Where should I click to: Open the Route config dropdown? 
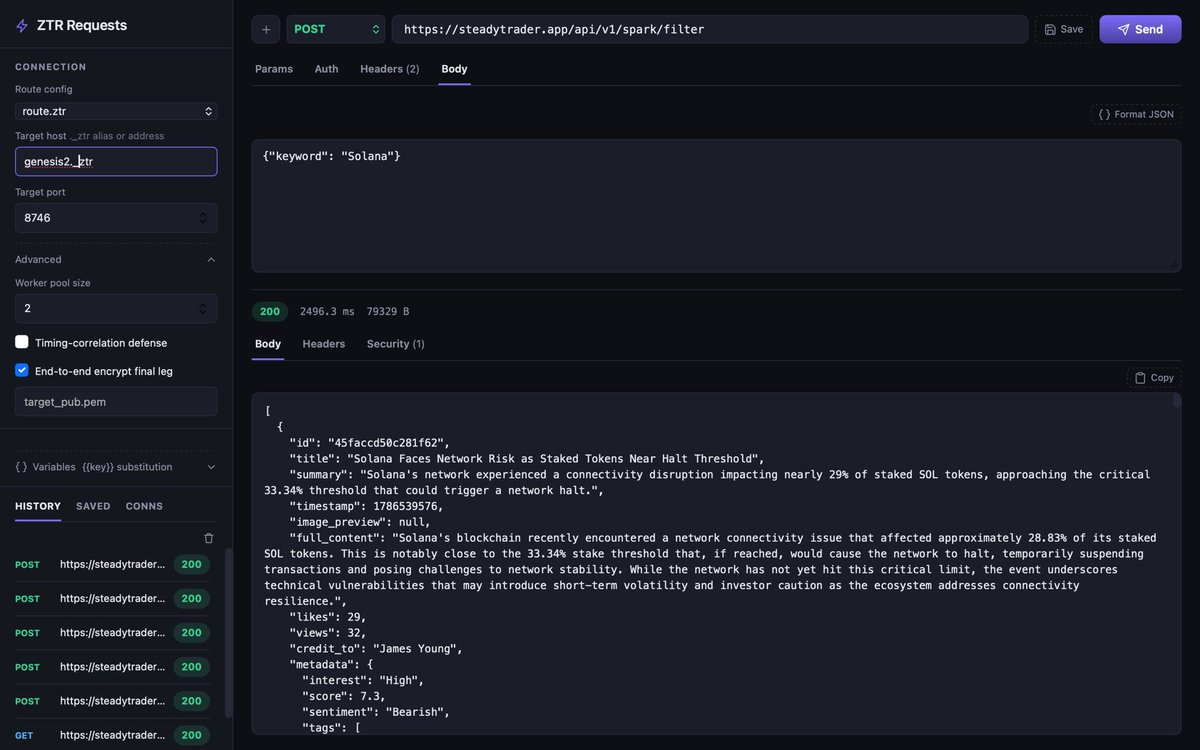tap(116, 111)
